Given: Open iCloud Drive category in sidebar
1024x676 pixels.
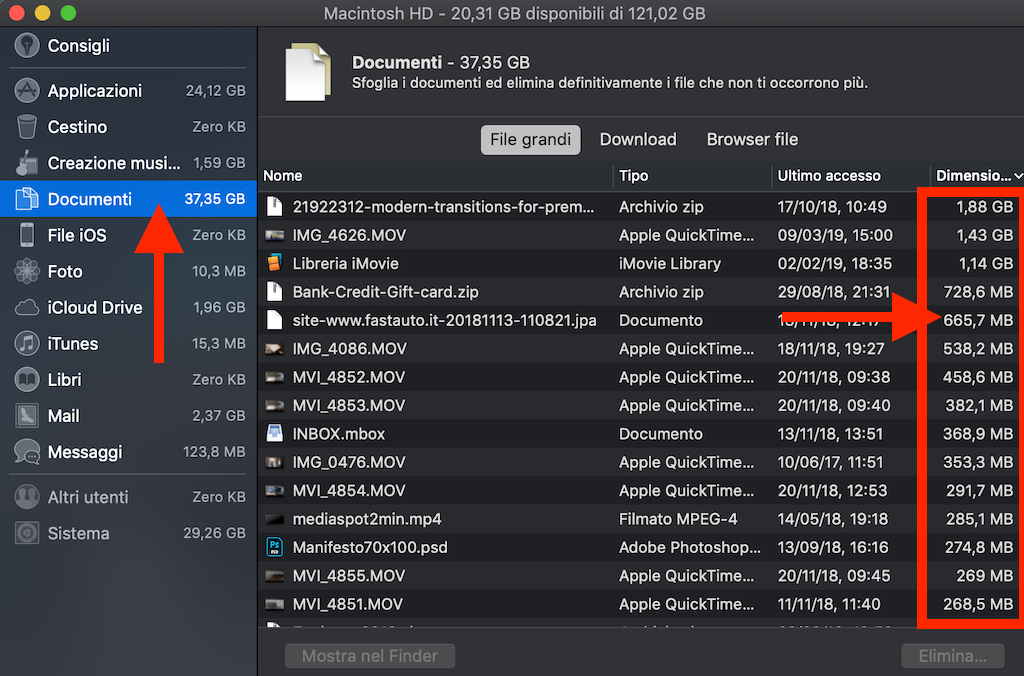Looking at the screenshot, I should [128, 307].
